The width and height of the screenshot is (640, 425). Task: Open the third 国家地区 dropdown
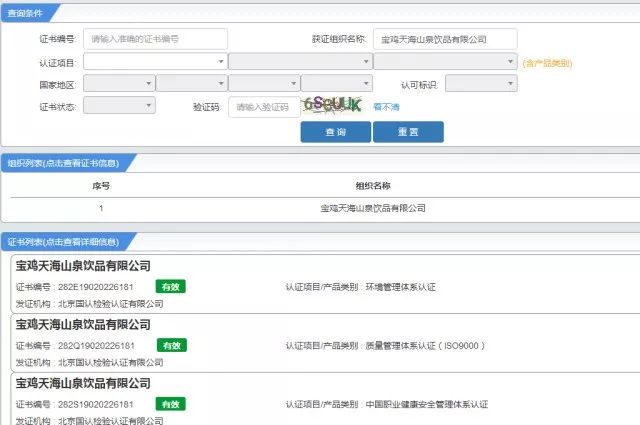(264, 83)
